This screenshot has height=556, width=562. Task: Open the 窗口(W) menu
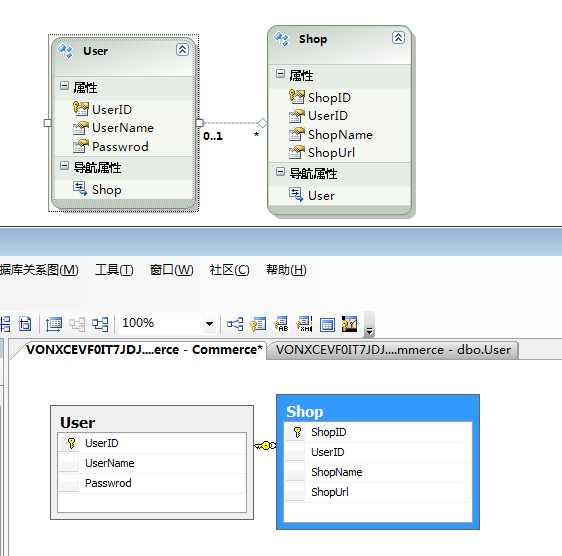click(172, 270)
